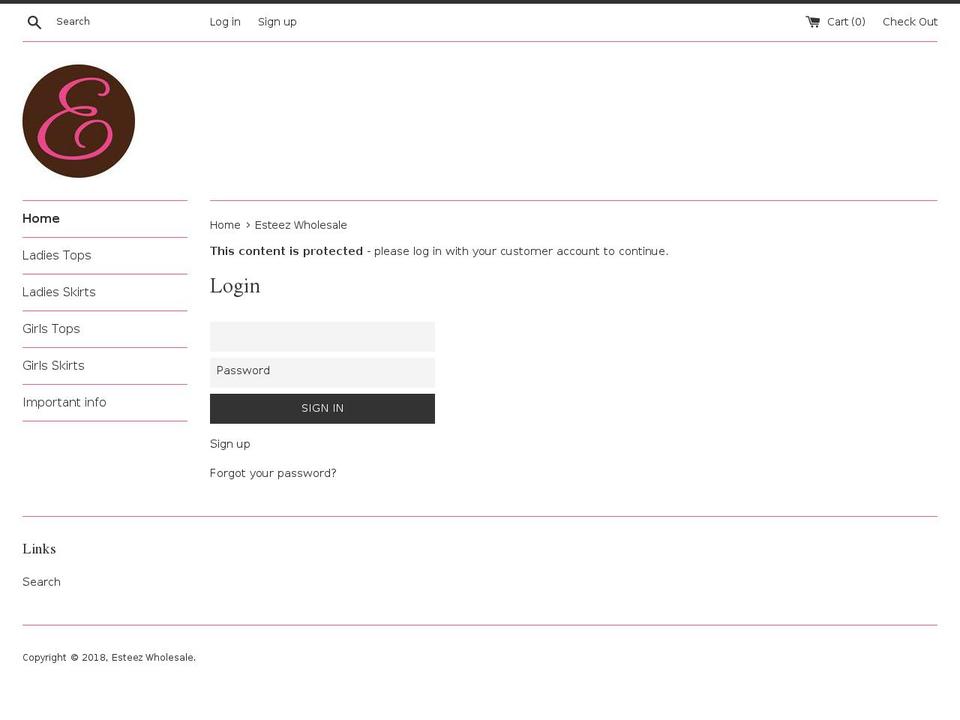The image size is (960, 720).
Task: Open Girls Tops category
Action: pos(51,329)
